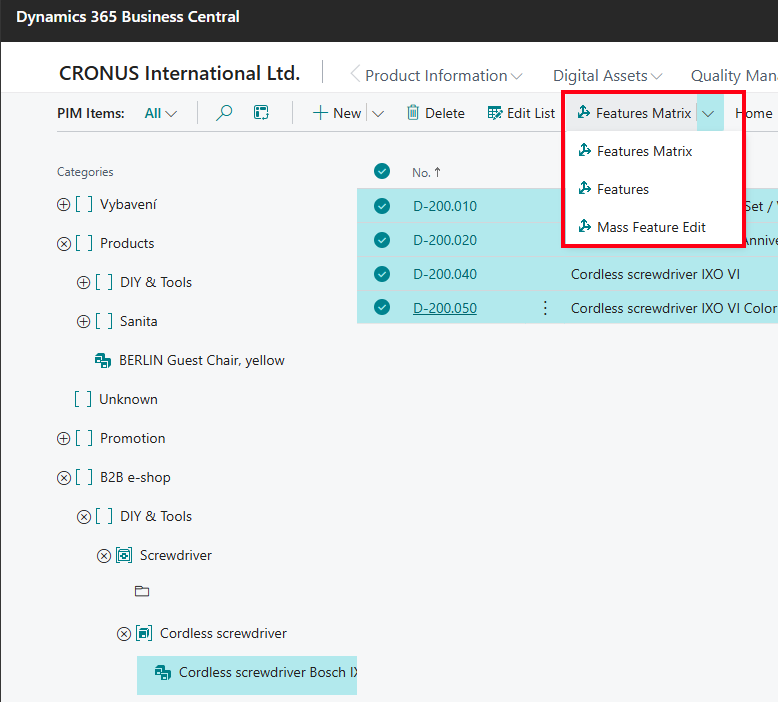
Task: Open the All filter dropdown
Action: click(x=160, y=113)
